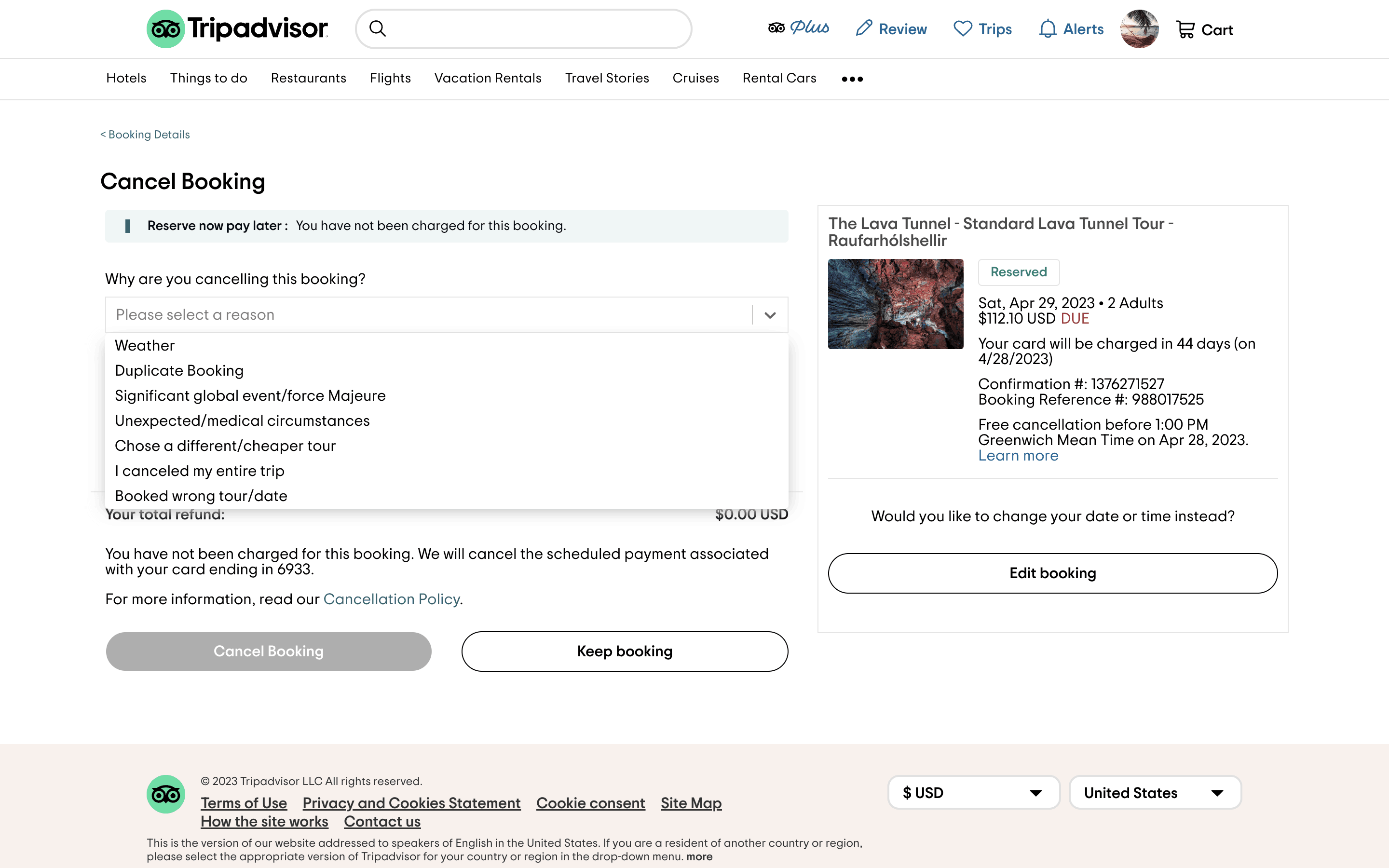The height and width of the screenshot is (868, 1389).
Task: Open the shopping Cart icon
Action: (x=1185, y=29)
